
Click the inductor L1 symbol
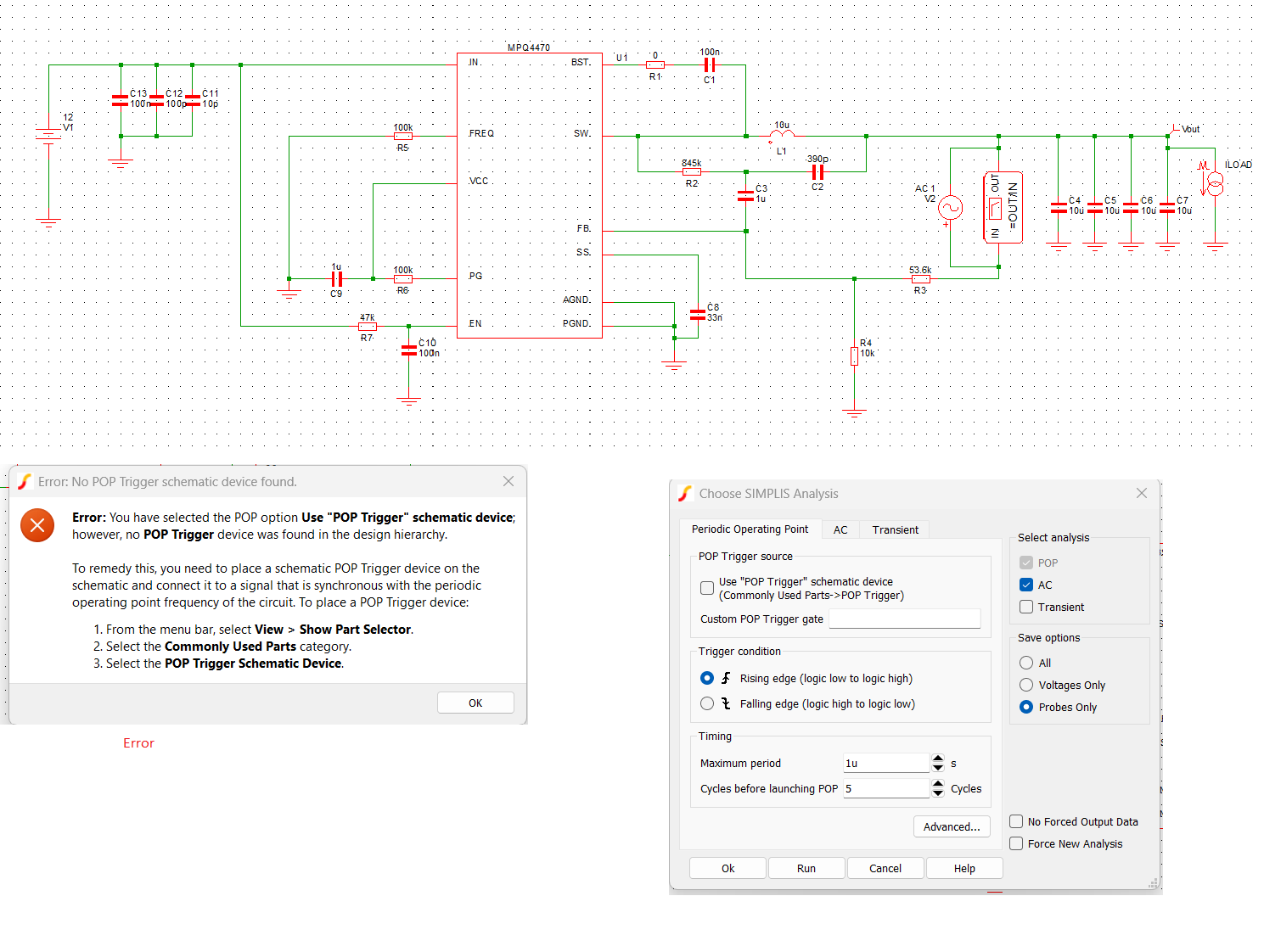(x=782, y=134)
